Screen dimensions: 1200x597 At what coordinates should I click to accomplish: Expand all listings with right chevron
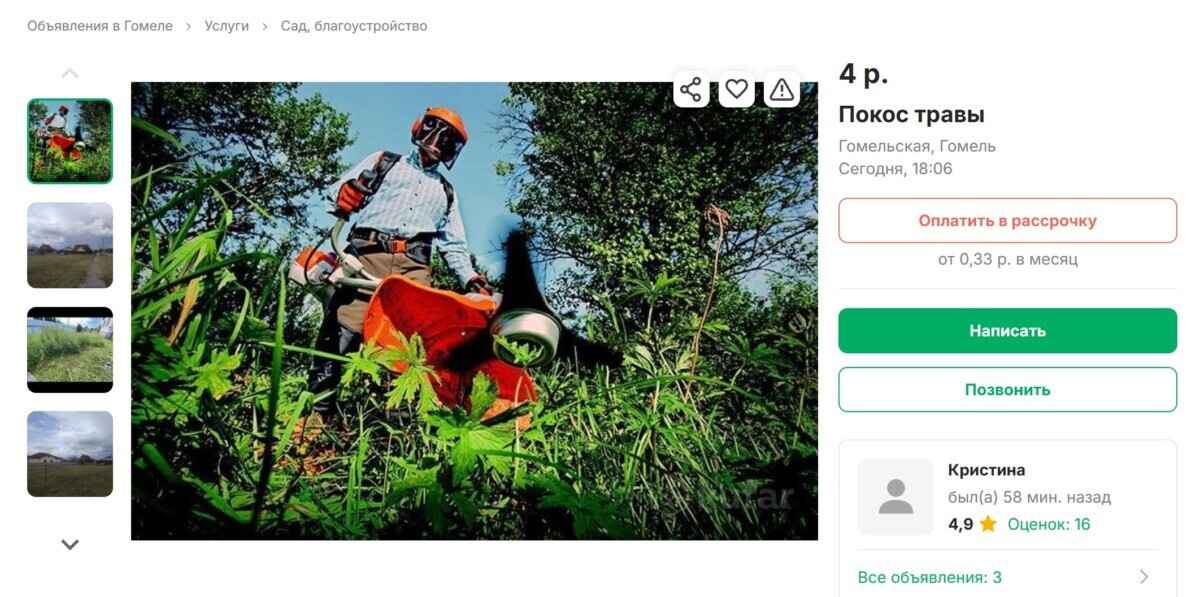(1144, 577)
